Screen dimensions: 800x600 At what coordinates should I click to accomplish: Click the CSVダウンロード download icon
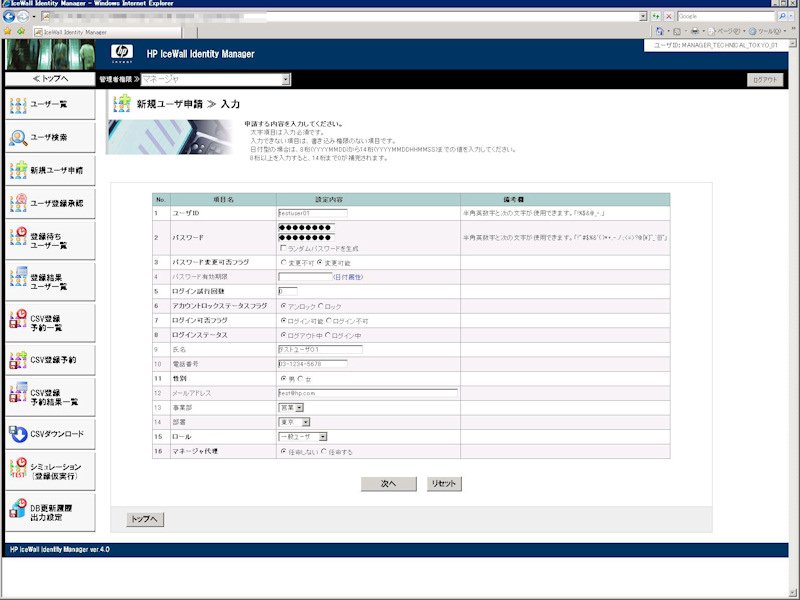coord(18,434)
